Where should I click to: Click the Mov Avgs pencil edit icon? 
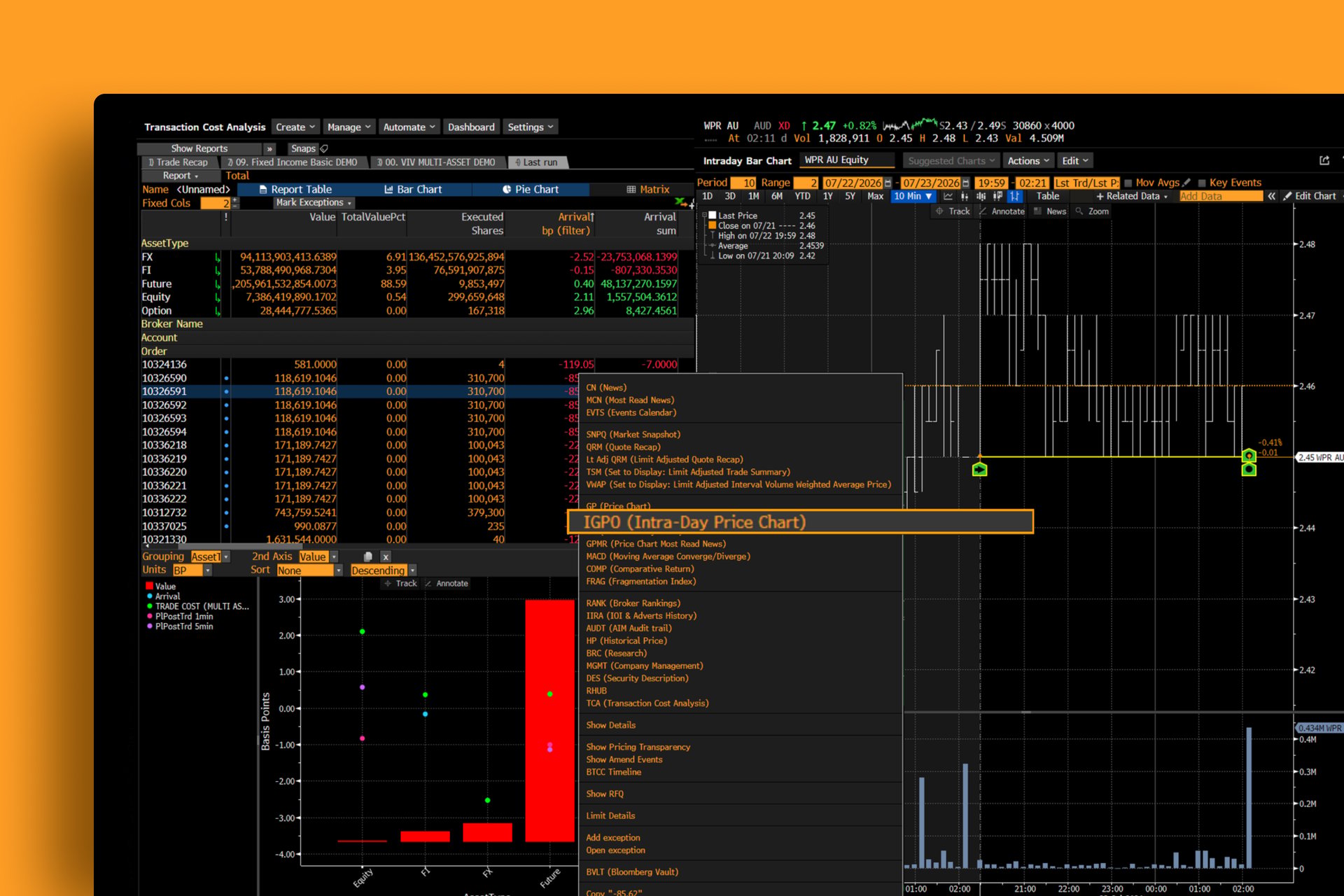[1186, 183]
